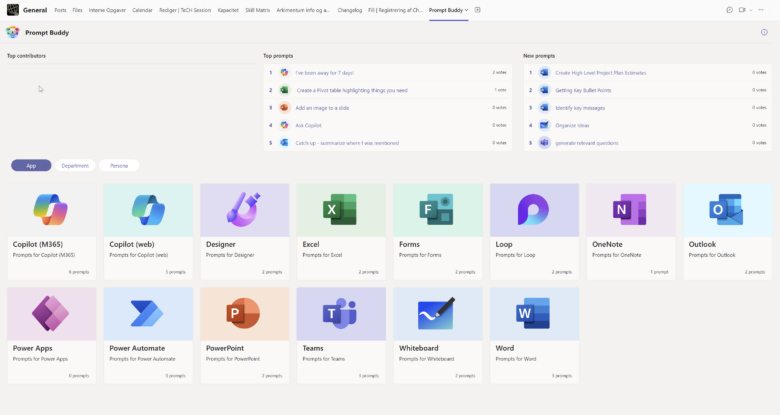The width and height of the screenshot is (780, 415).
Task: Click the Forms app icon
Action: click(436, 209)
